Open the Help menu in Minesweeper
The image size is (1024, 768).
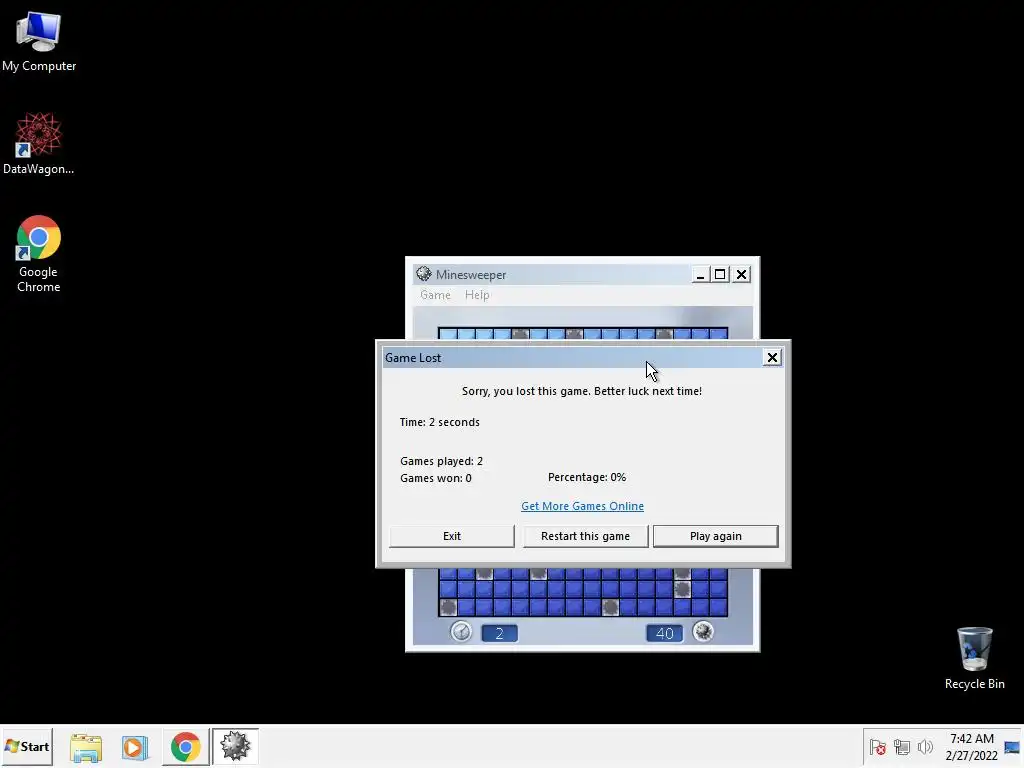477,295
